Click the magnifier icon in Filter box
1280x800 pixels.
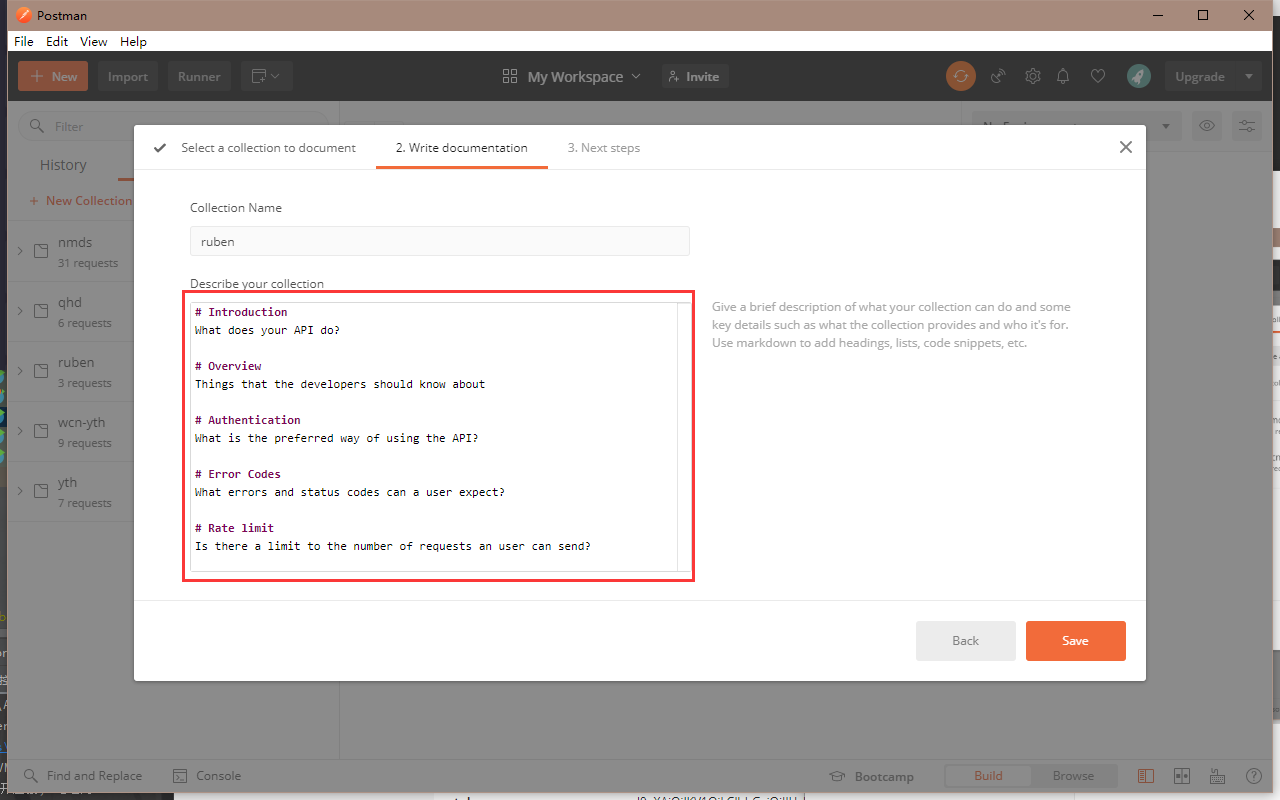pos(37,126)
